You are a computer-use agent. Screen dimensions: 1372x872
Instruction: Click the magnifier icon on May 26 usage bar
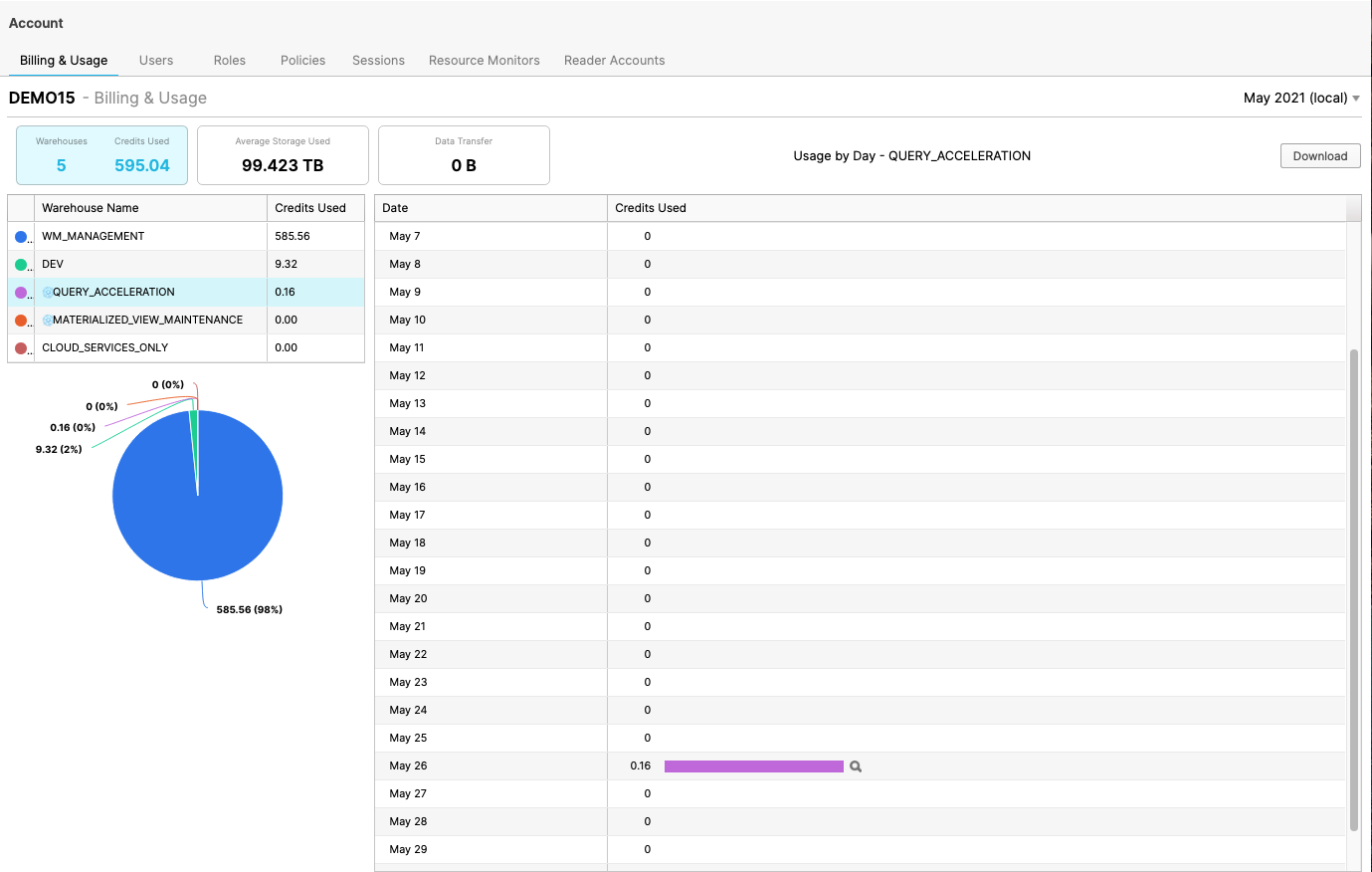855,766
